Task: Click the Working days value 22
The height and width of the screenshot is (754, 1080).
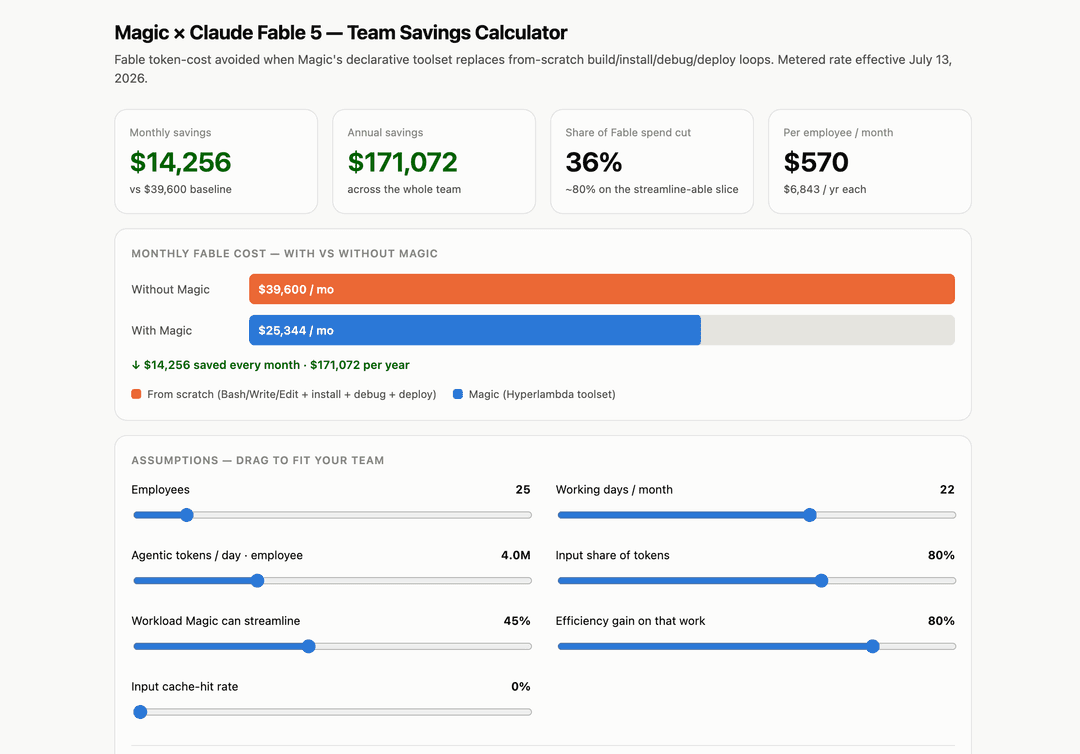Action: point(947,490)
